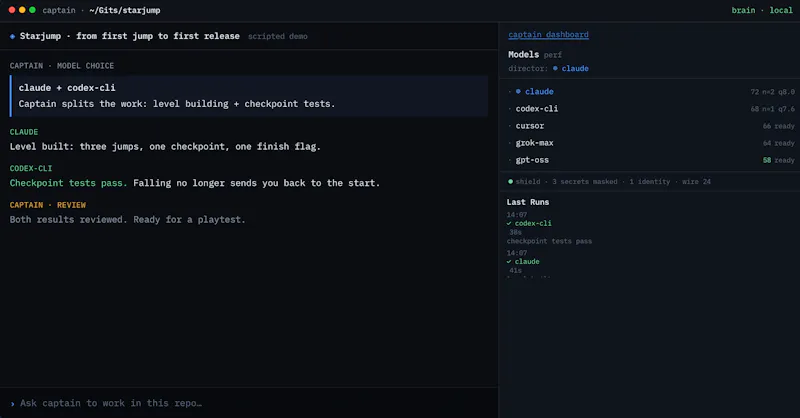This screenshot has width=800, height=418.
Task: Click the Models heading
Action: click(x=523, y=55)
